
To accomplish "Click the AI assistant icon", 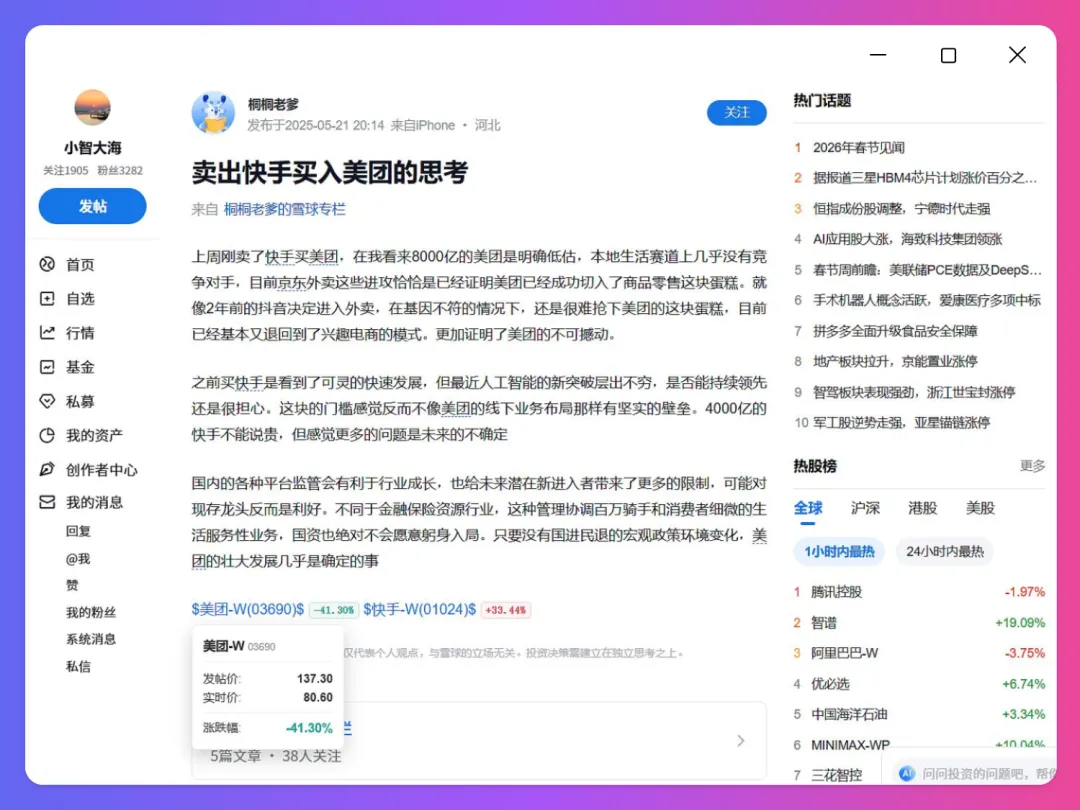I will coord(907,773).
